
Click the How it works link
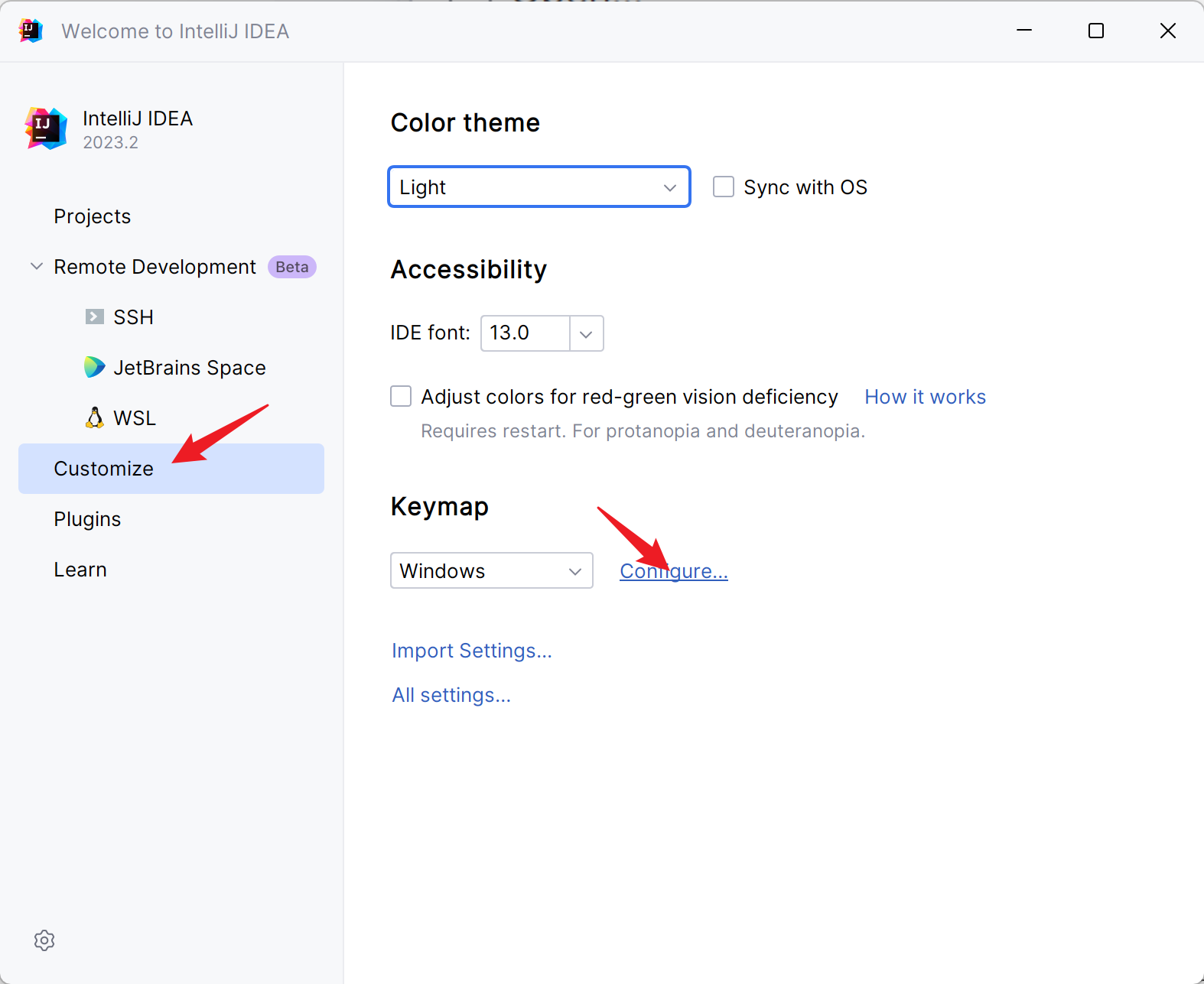925,397
